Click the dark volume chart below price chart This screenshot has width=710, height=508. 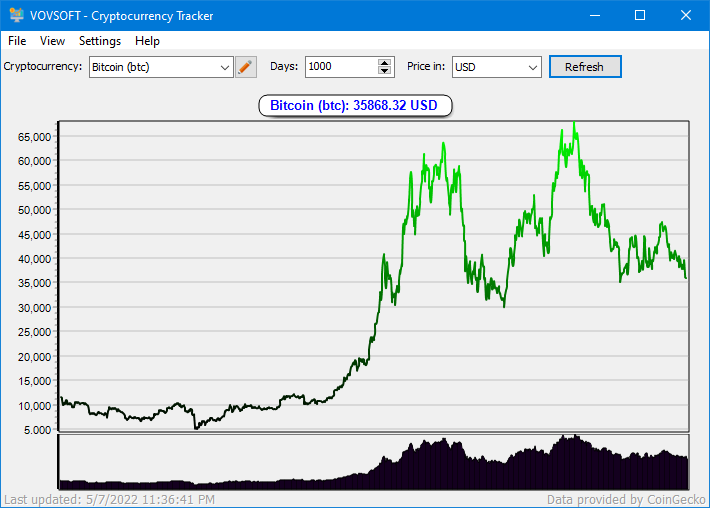click(374, 462)
